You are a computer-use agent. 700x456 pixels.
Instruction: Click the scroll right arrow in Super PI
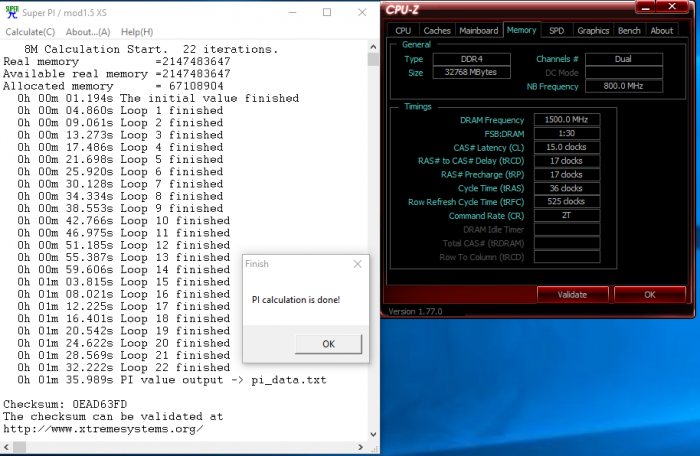coord(361,447)
